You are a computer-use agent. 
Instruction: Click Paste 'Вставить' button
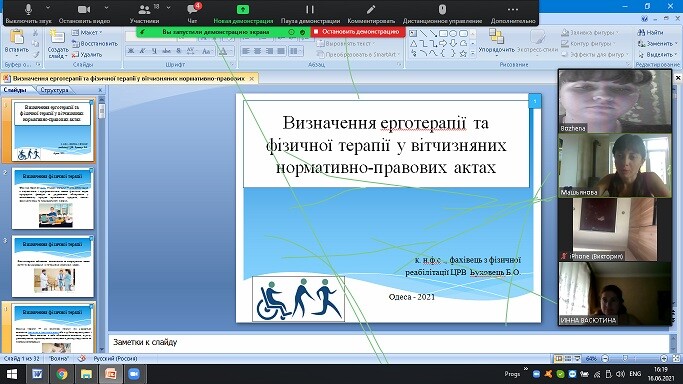click(x=17, y=43)
